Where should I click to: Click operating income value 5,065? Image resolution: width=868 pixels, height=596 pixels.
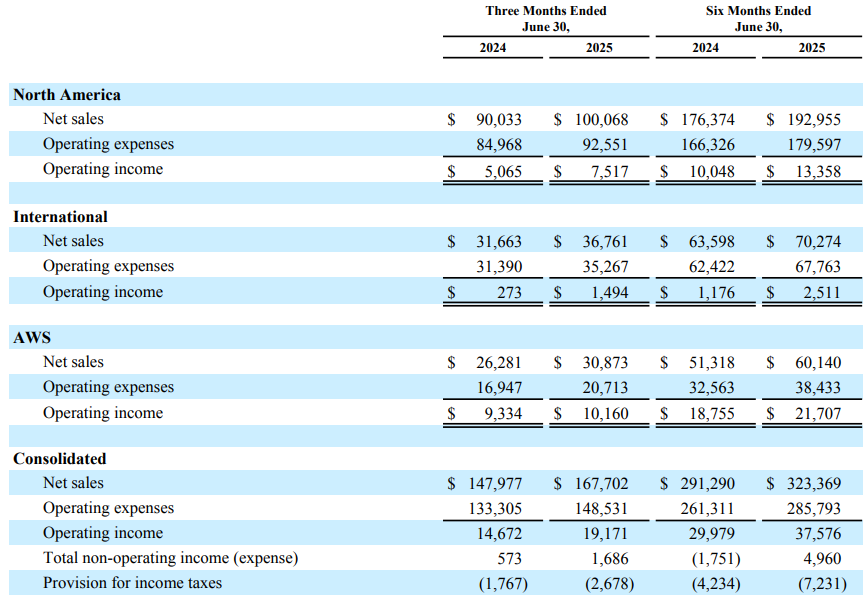tap(503, 172)
